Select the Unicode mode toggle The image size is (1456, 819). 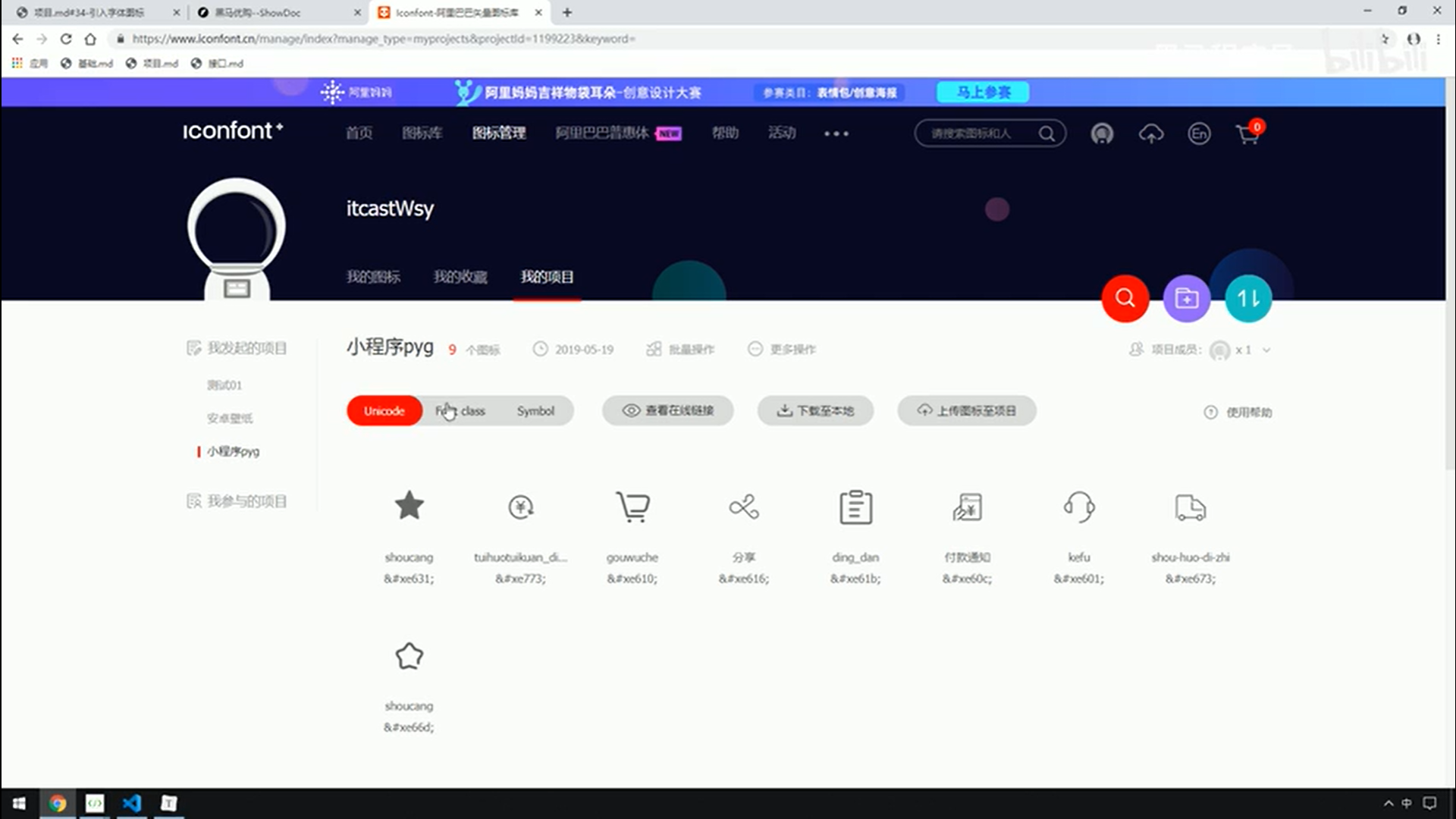point(384,411)
